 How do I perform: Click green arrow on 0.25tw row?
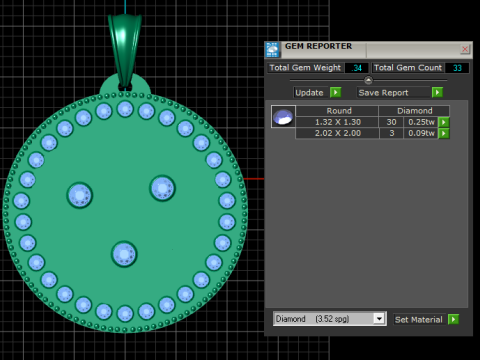pos(444,122)
